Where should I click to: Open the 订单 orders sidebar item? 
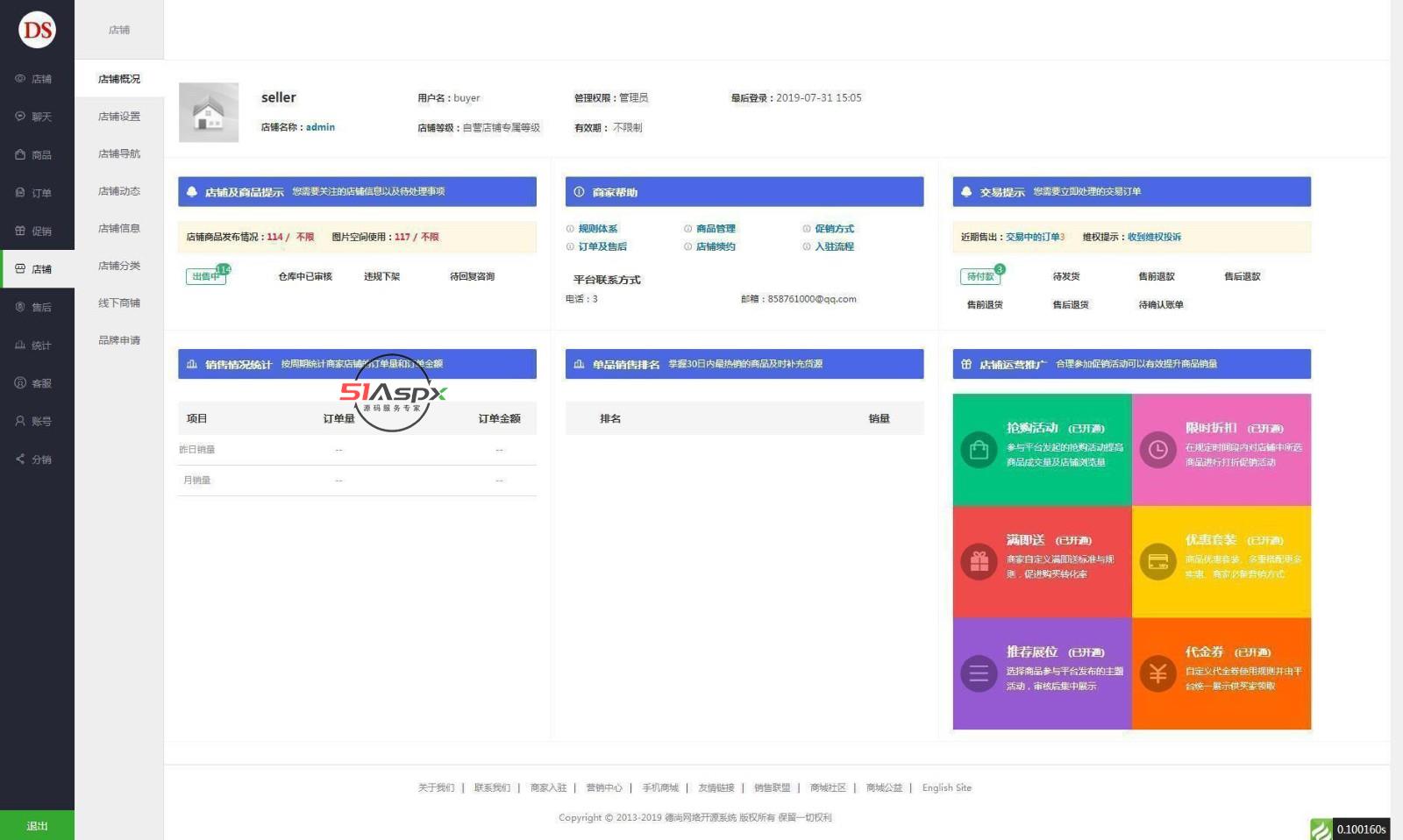(36, 193)
